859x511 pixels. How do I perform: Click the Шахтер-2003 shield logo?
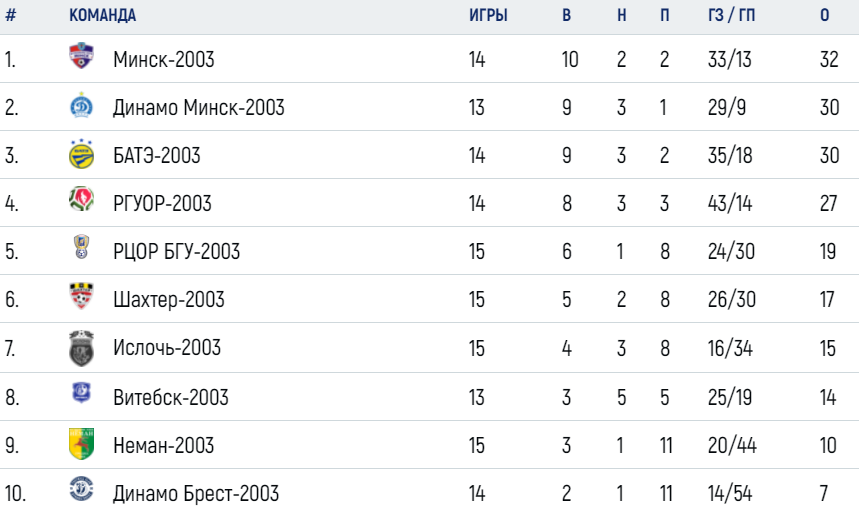(x=81, y=295)
